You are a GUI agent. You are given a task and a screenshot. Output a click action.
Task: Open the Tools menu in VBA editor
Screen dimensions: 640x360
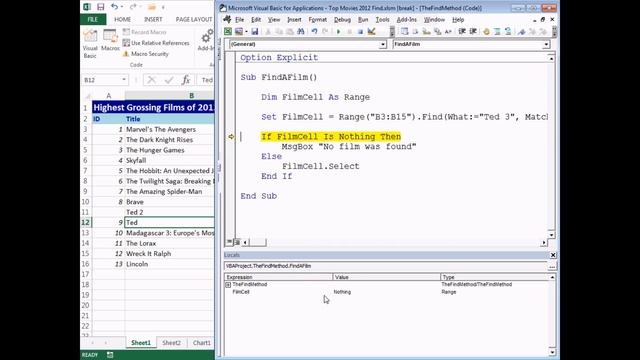382,20
